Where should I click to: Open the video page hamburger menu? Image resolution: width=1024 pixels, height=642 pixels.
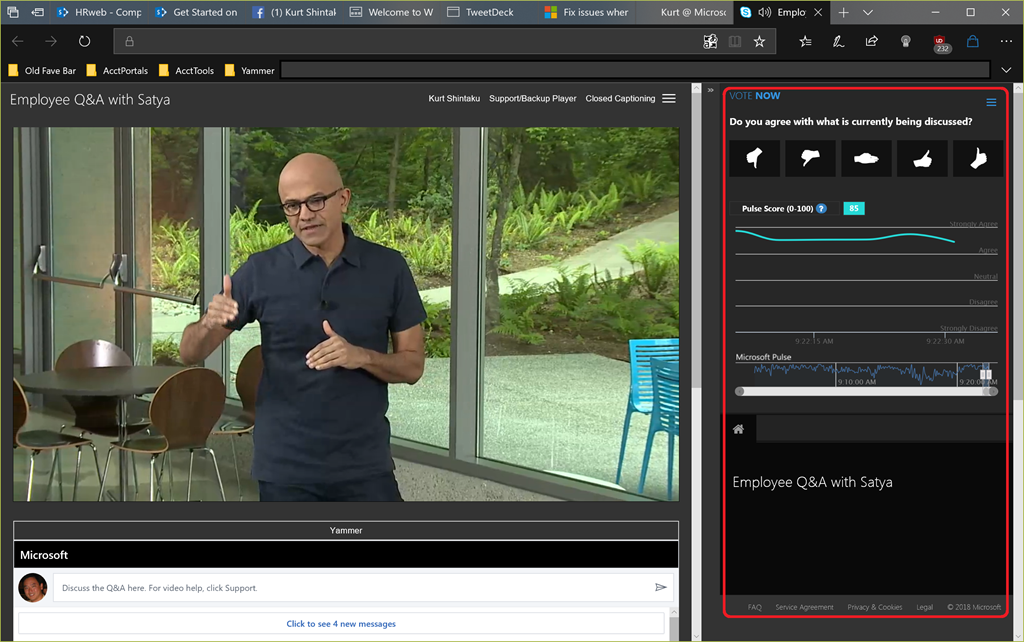pyautogui.click(x=669, y=99)
